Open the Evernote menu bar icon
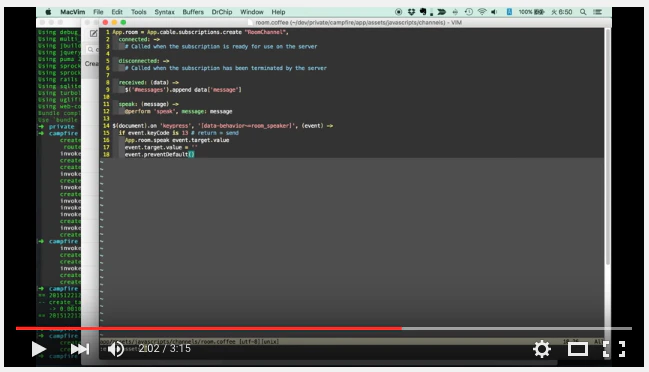649x372 pixels. pos(423,12)
